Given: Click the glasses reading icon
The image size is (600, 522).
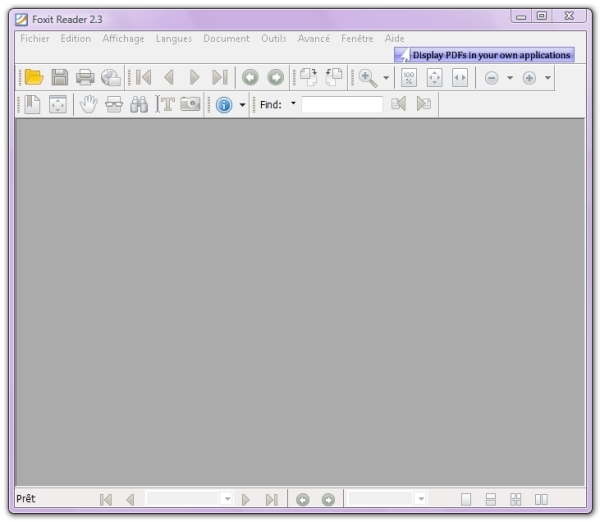Looking at the screenshot, I should tap(114, 104).
